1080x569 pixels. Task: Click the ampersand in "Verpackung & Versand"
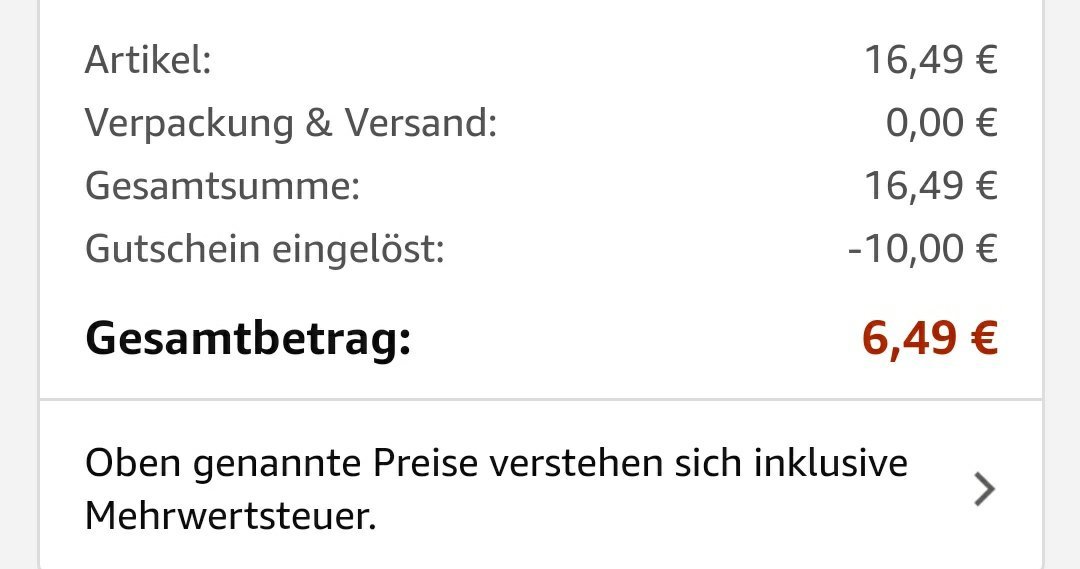318,123
